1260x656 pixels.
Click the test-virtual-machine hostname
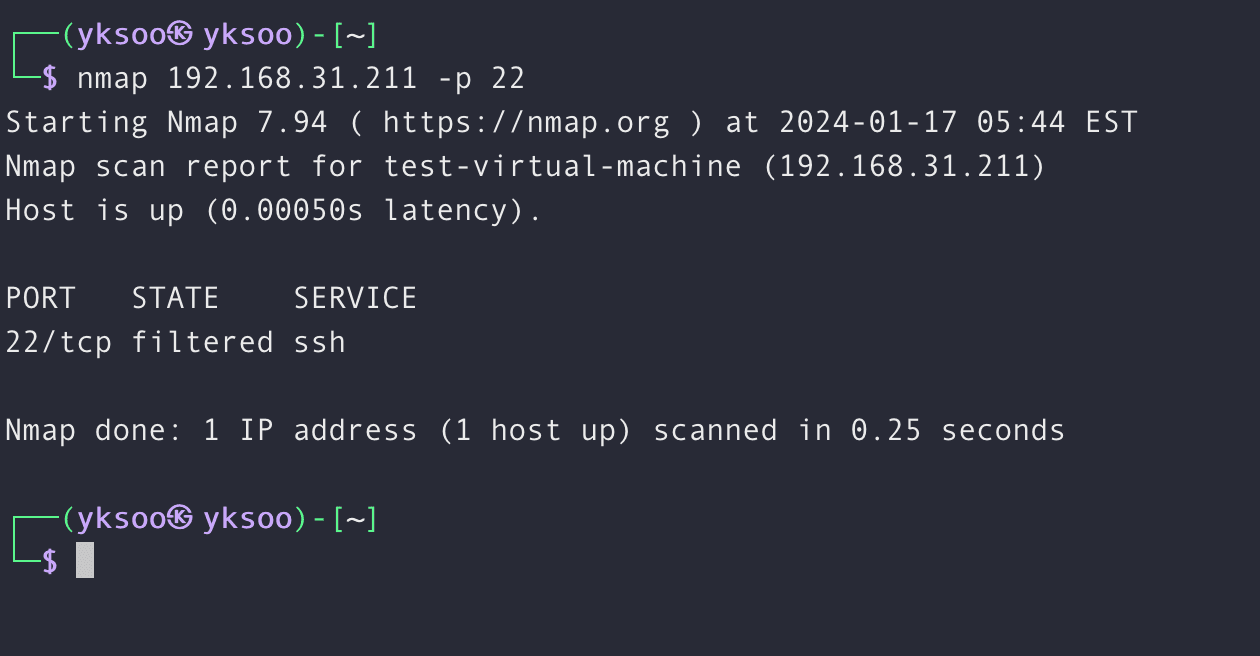(563, 166)
